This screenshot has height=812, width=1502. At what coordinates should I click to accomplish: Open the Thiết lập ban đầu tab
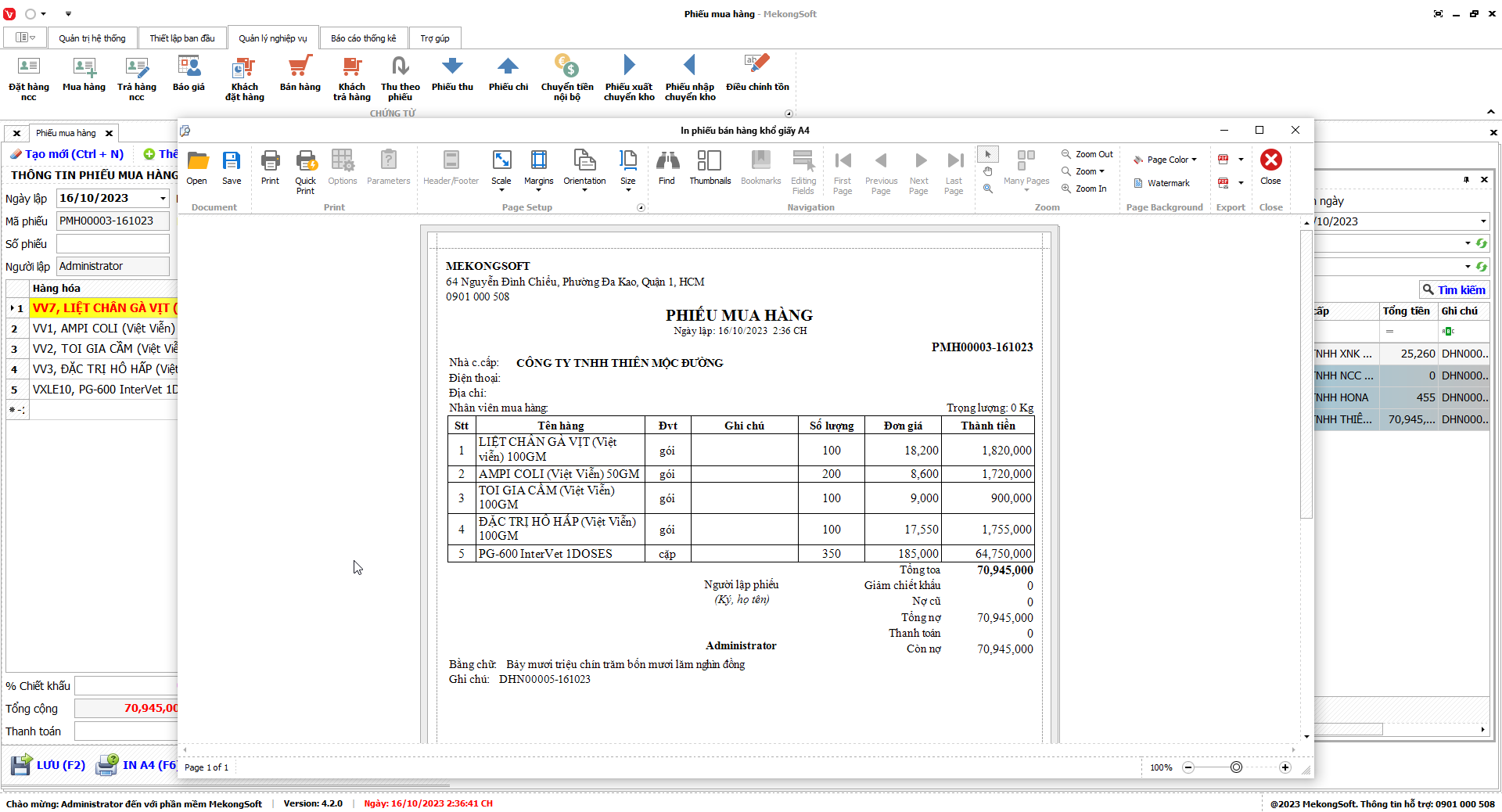[x=181, y=38]
